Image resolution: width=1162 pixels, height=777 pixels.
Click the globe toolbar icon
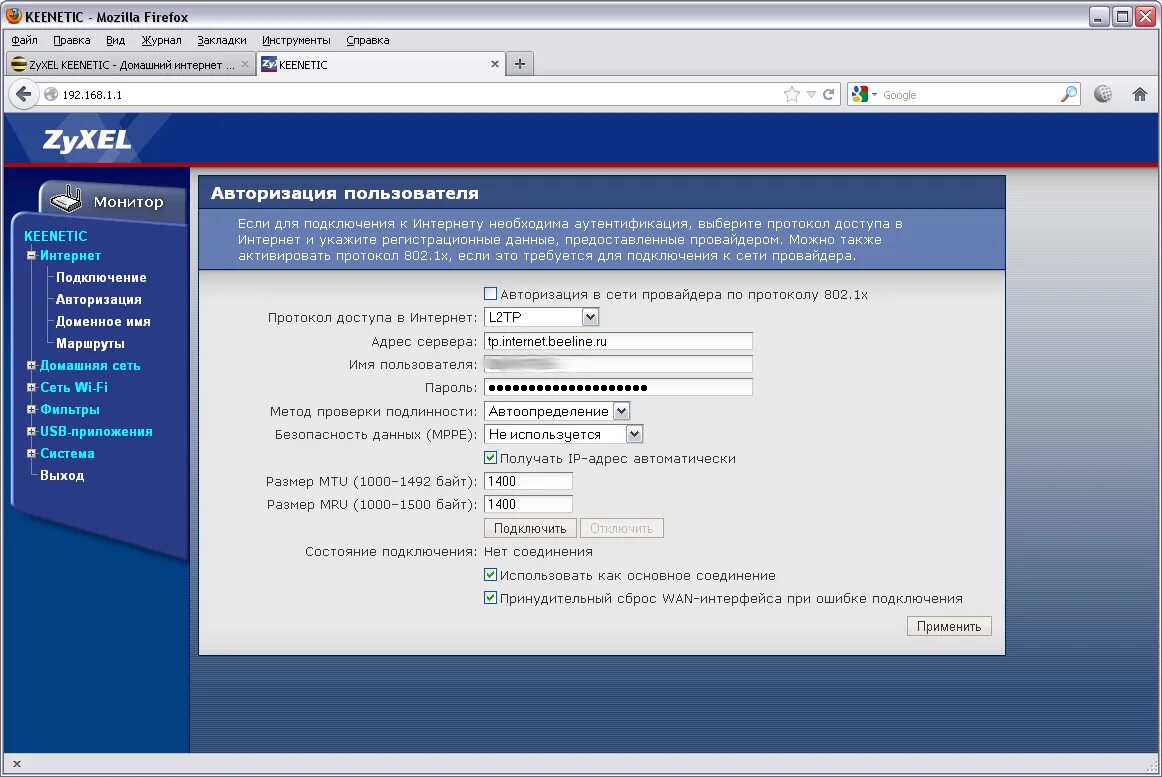click(x=1103, y=94)
